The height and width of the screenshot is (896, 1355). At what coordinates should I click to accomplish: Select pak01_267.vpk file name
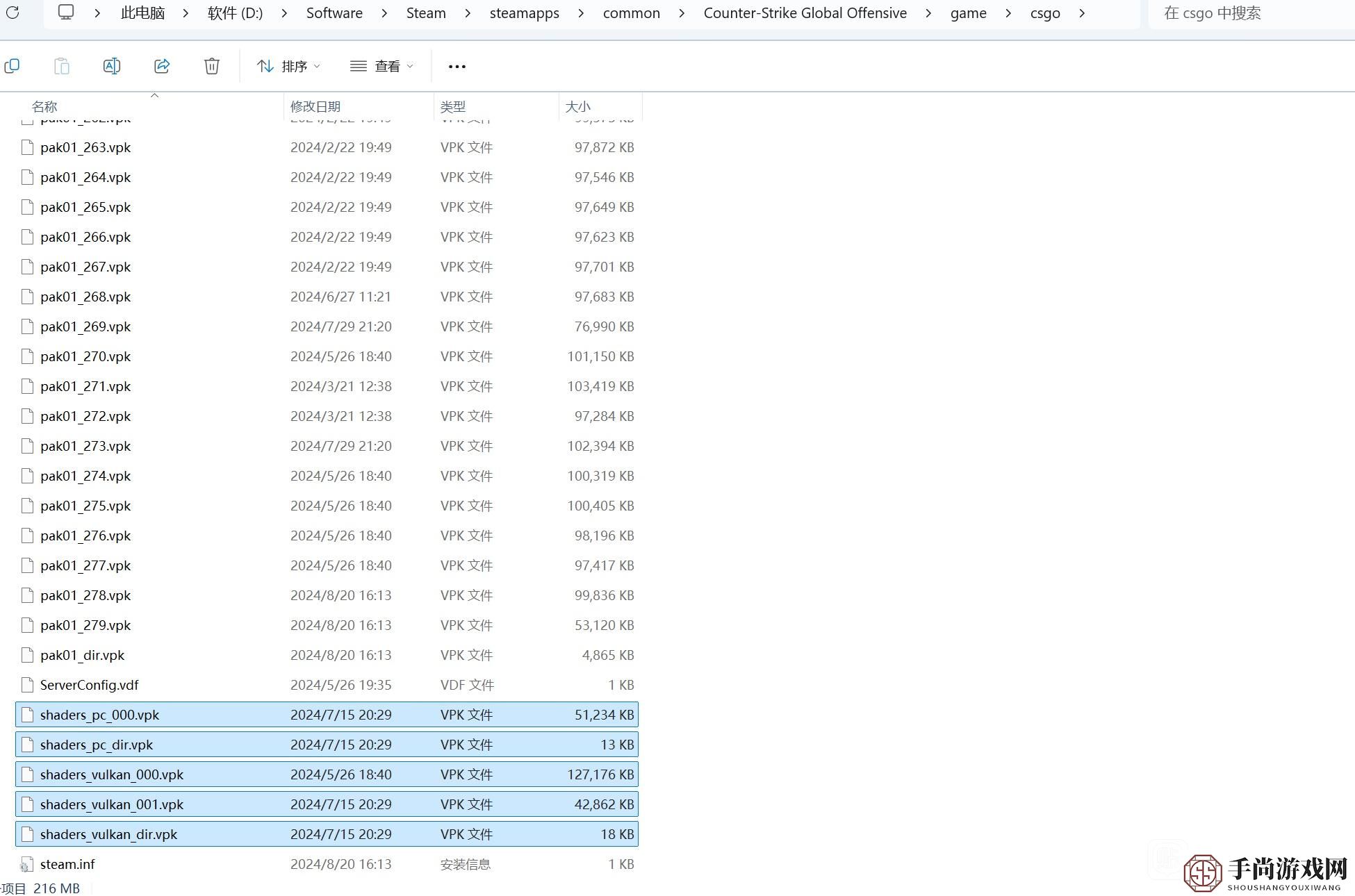click(85, 267)
